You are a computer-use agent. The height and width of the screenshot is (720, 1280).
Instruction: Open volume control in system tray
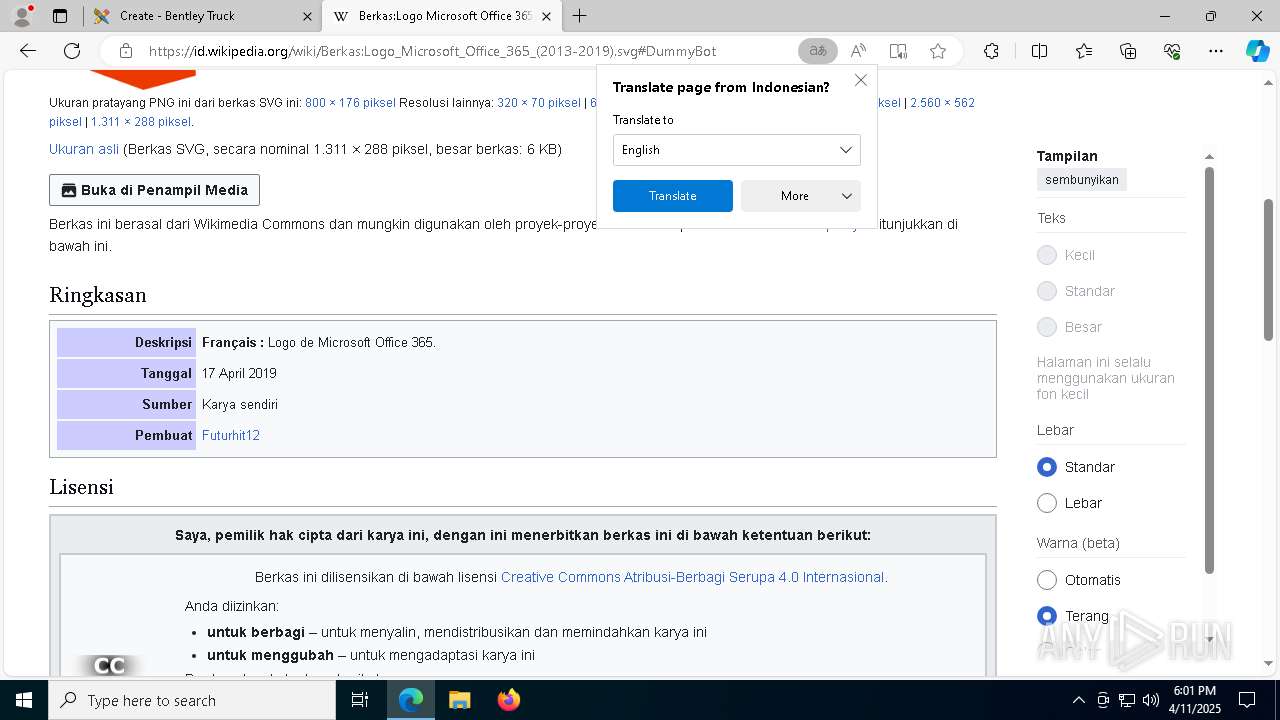pyautogui.click(x=1151, y=700)
